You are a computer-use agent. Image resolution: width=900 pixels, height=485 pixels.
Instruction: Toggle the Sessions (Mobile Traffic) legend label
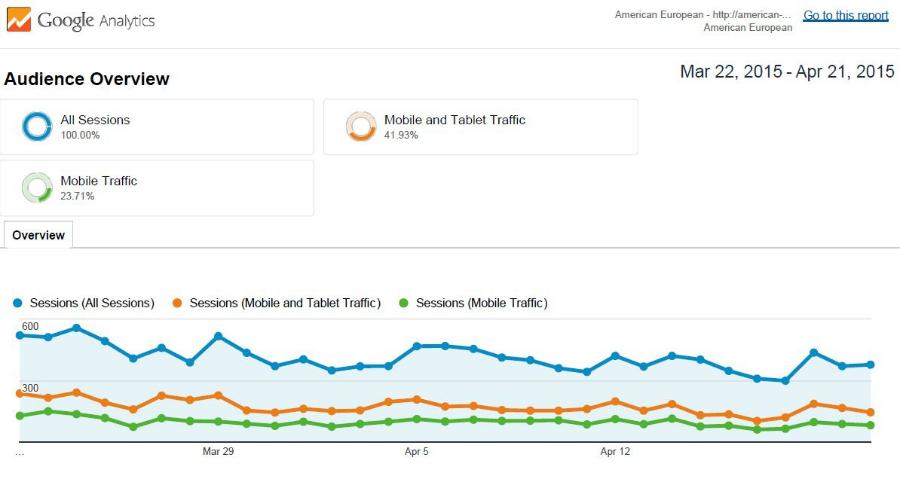pos(481,303)
